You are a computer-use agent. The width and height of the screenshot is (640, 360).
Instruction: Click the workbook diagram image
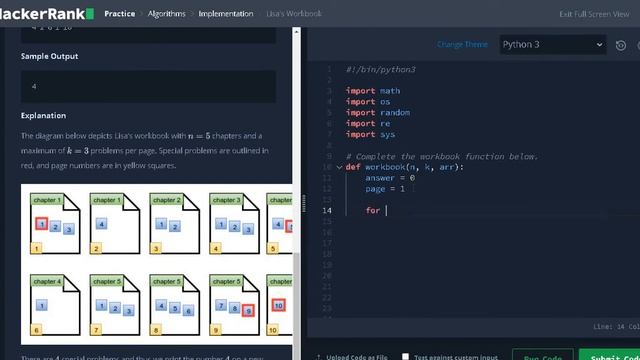(x=157, y=264)
